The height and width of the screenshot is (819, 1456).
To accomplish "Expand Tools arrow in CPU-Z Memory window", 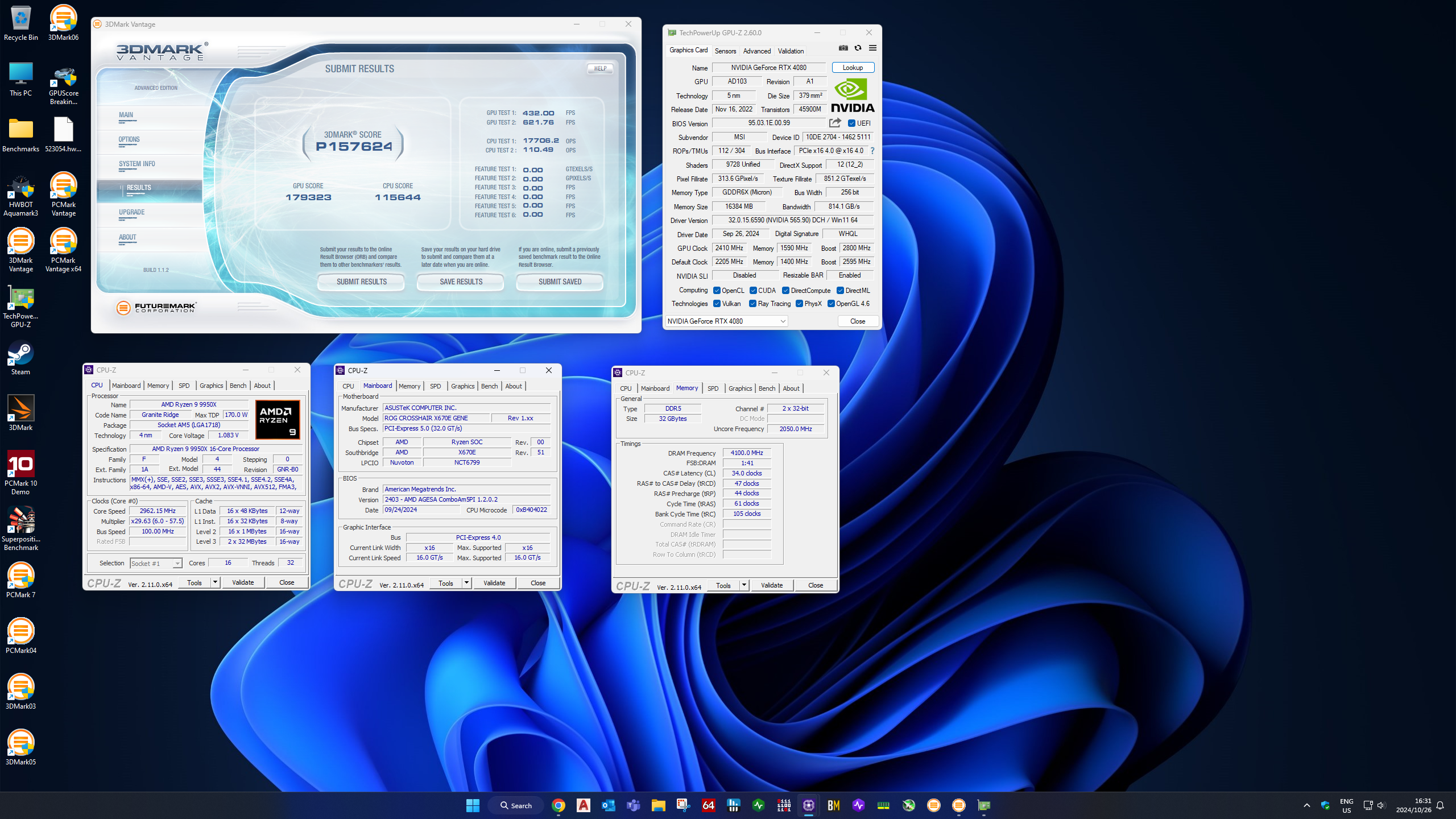I will point(744,585).
